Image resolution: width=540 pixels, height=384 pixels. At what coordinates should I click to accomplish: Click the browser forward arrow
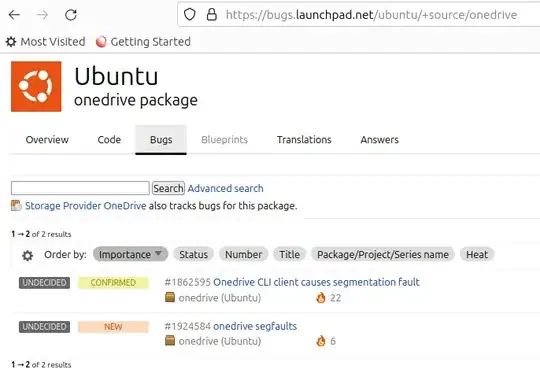(43, 15)
